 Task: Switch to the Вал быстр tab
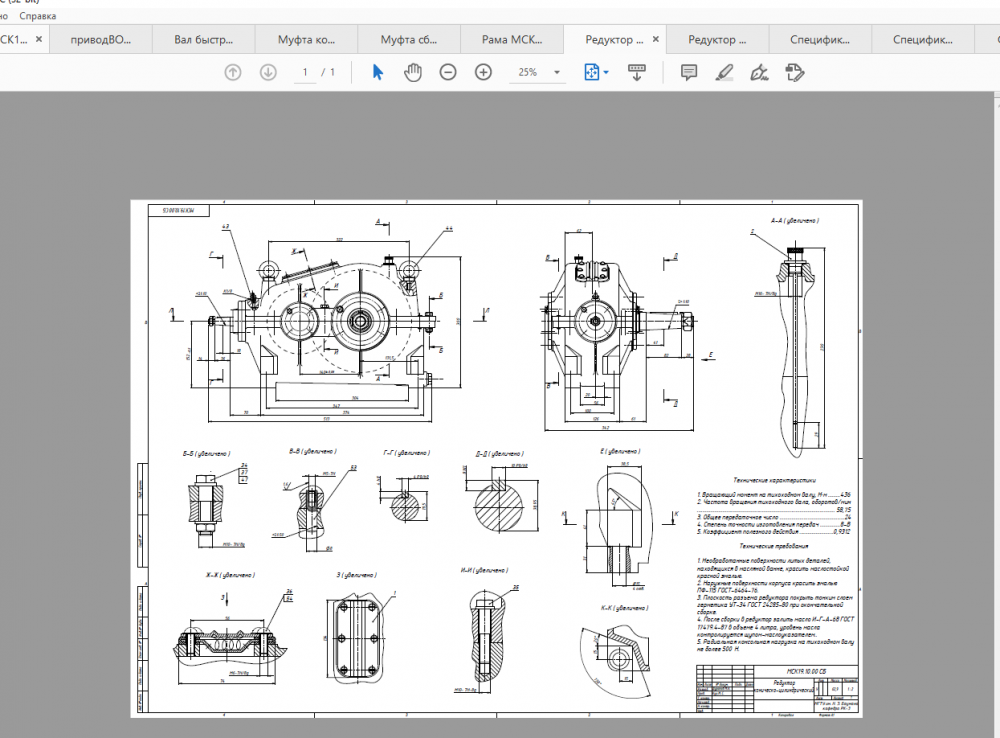203,41
